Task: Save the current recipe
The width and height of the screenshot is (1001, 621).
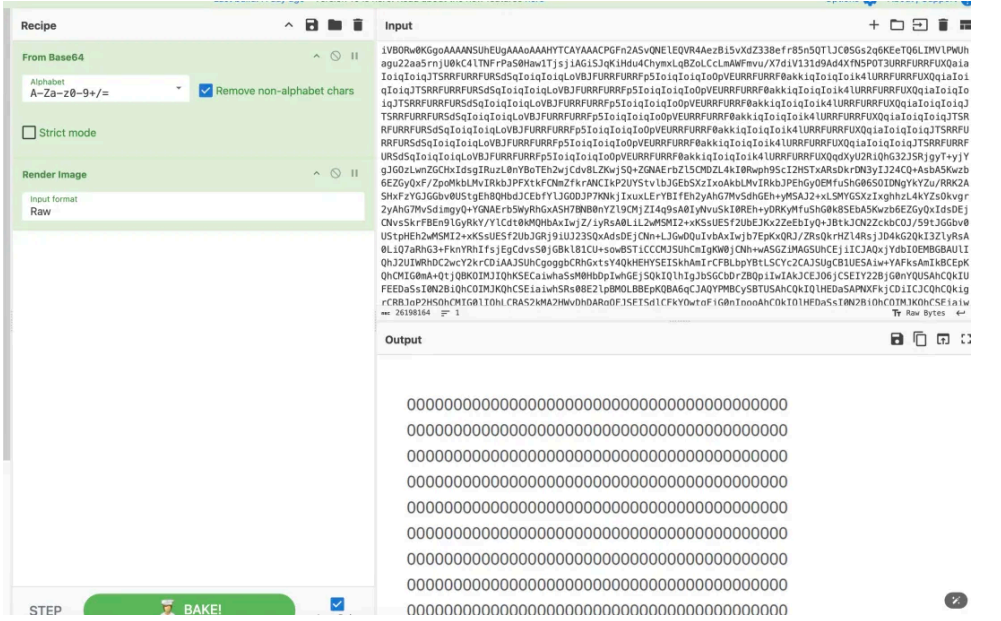Action: (x=312, y=26)
